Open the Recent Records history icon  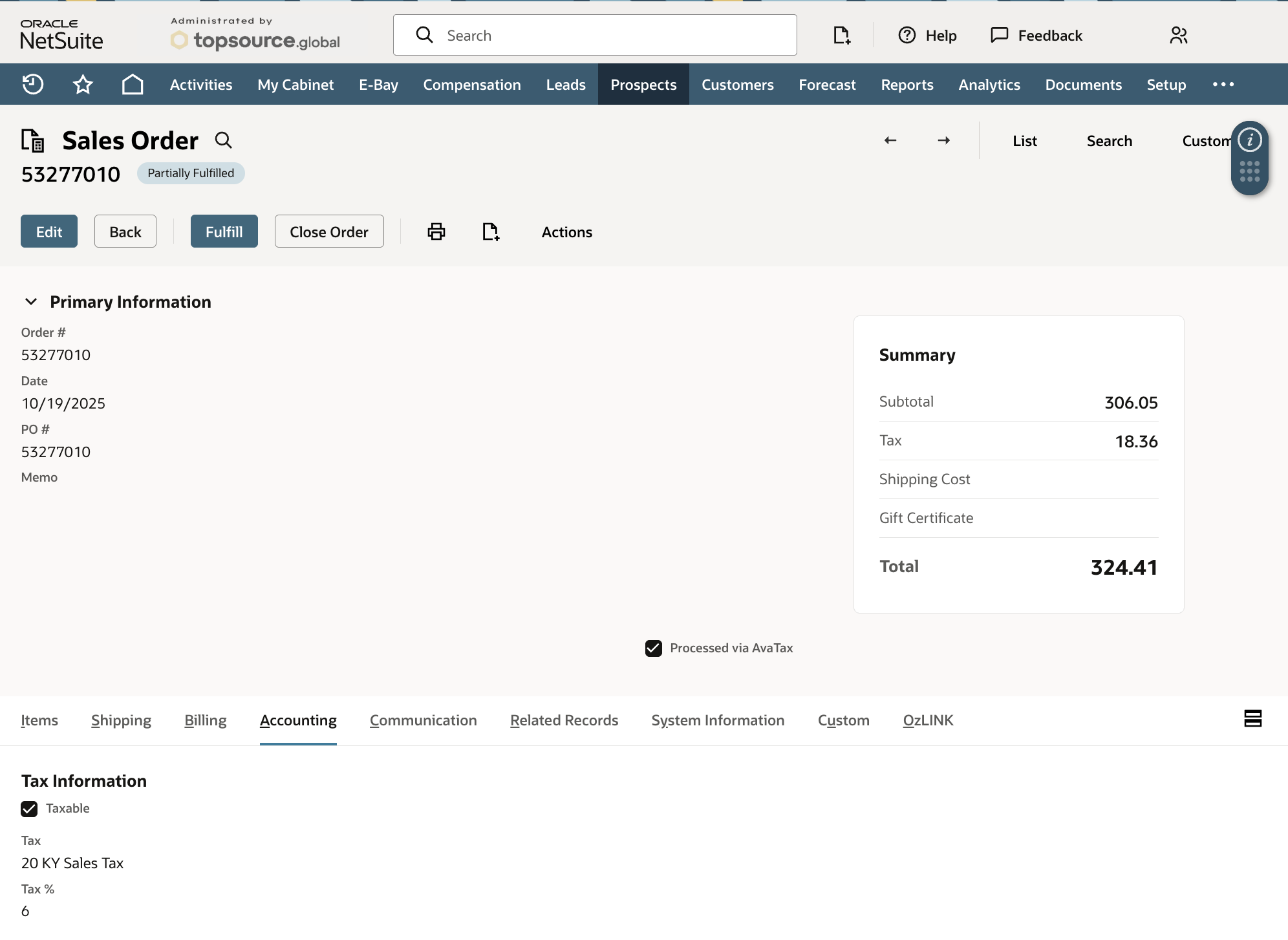tap(32, 85)
